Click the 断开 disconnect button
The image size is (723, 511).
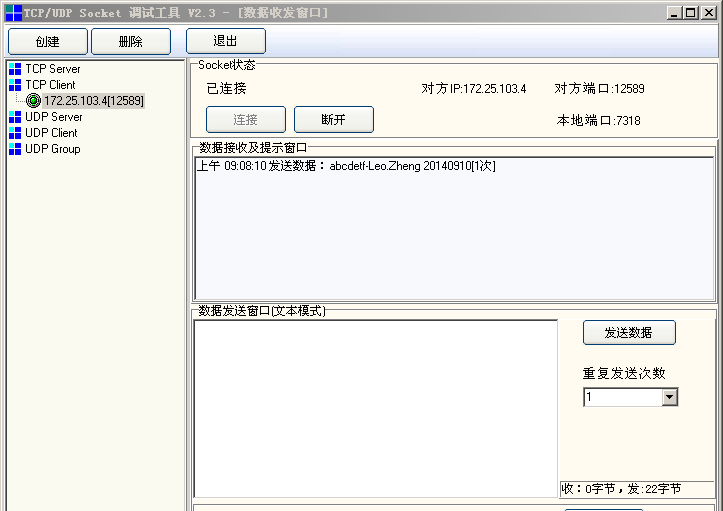point(334,119)
